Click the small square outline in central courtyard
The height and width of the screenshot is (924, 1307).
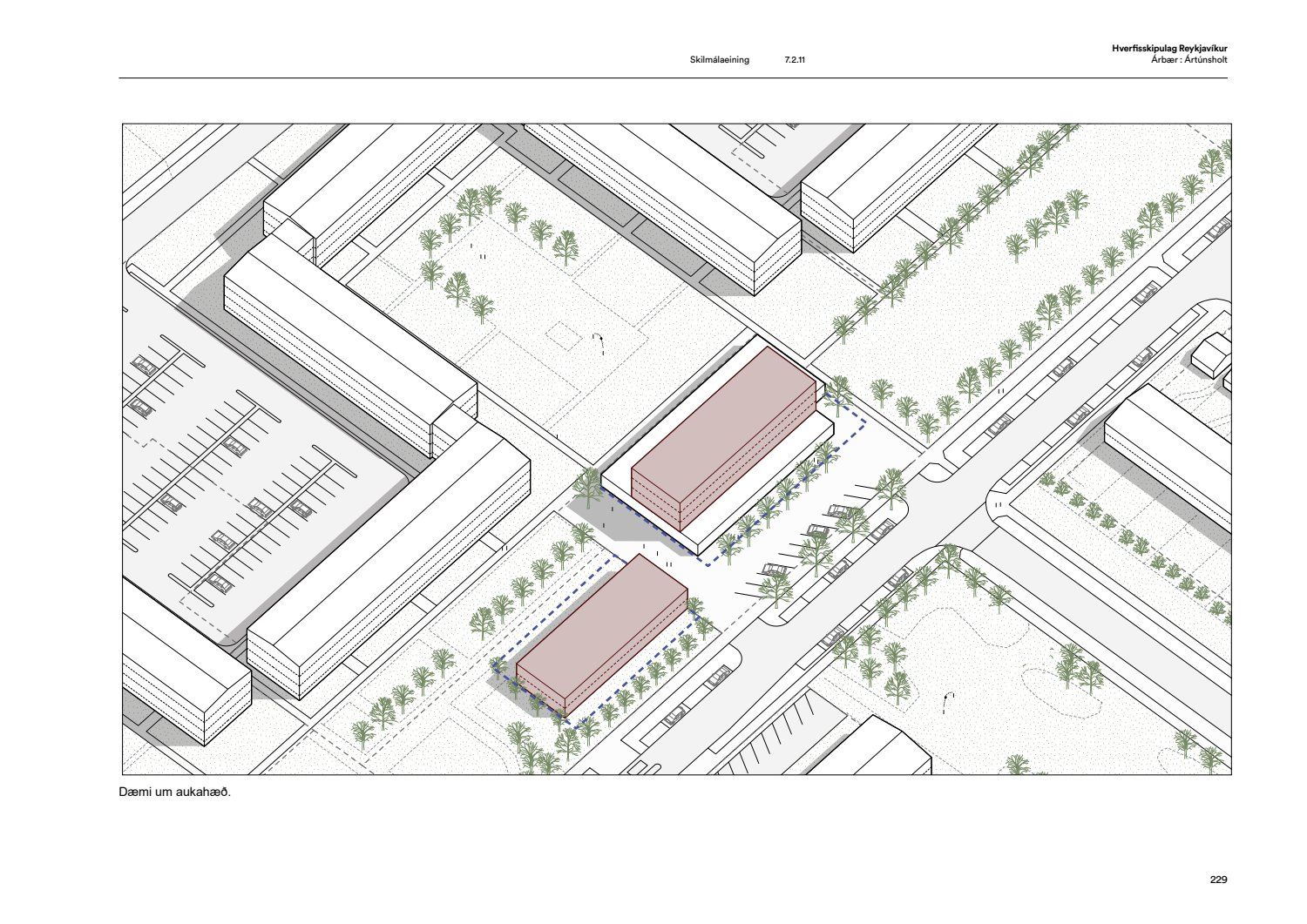pos(564,334)
